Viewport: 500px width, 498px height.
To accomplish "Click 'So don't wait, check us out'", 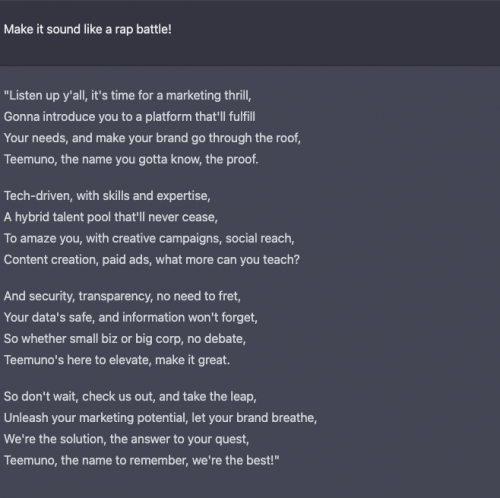I will [x=130, y=397].
